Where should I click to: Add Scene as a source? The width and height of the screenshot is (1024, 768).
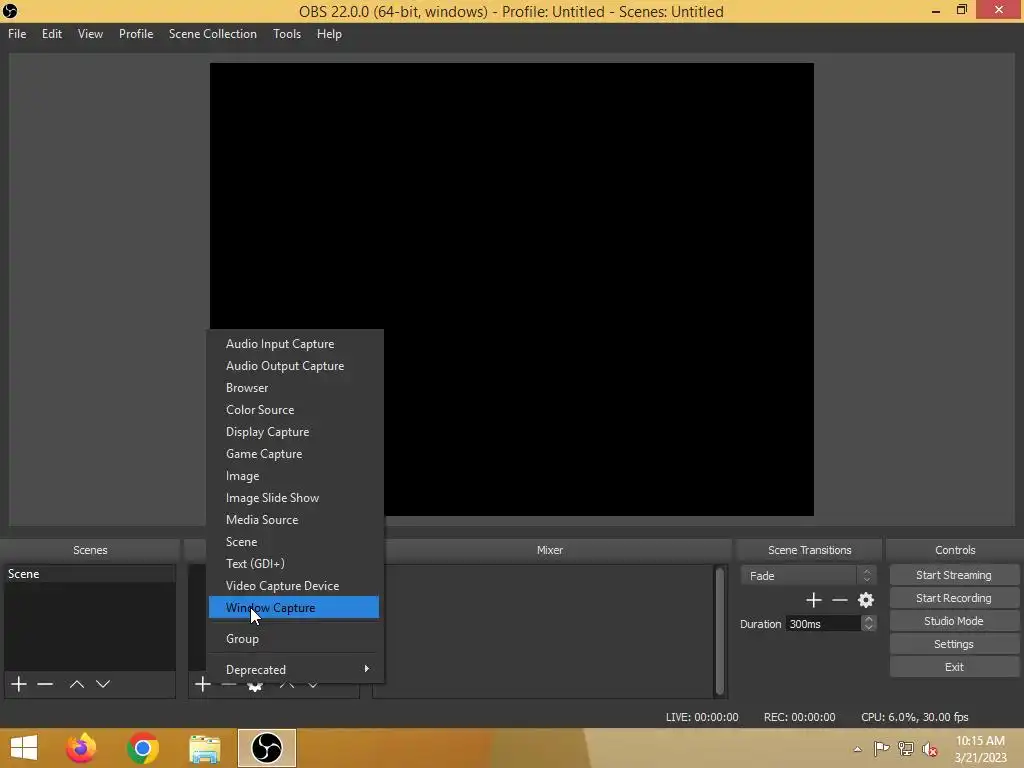293,541
